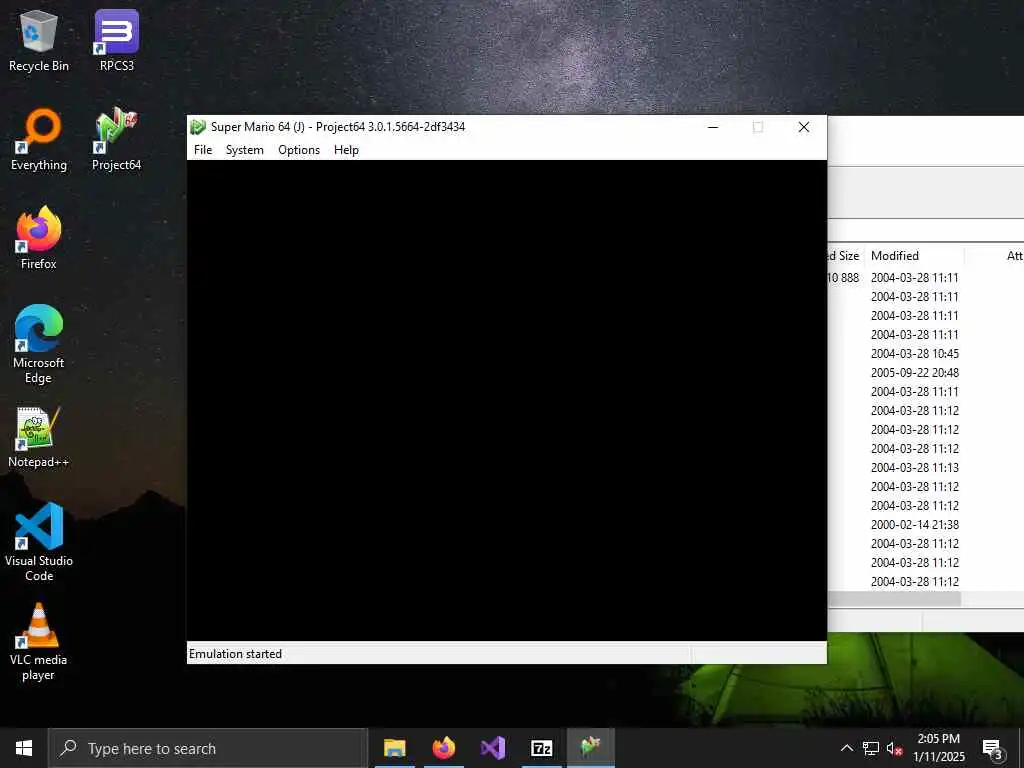Open Firefox from the taskbar

click(x=443, y=748)
